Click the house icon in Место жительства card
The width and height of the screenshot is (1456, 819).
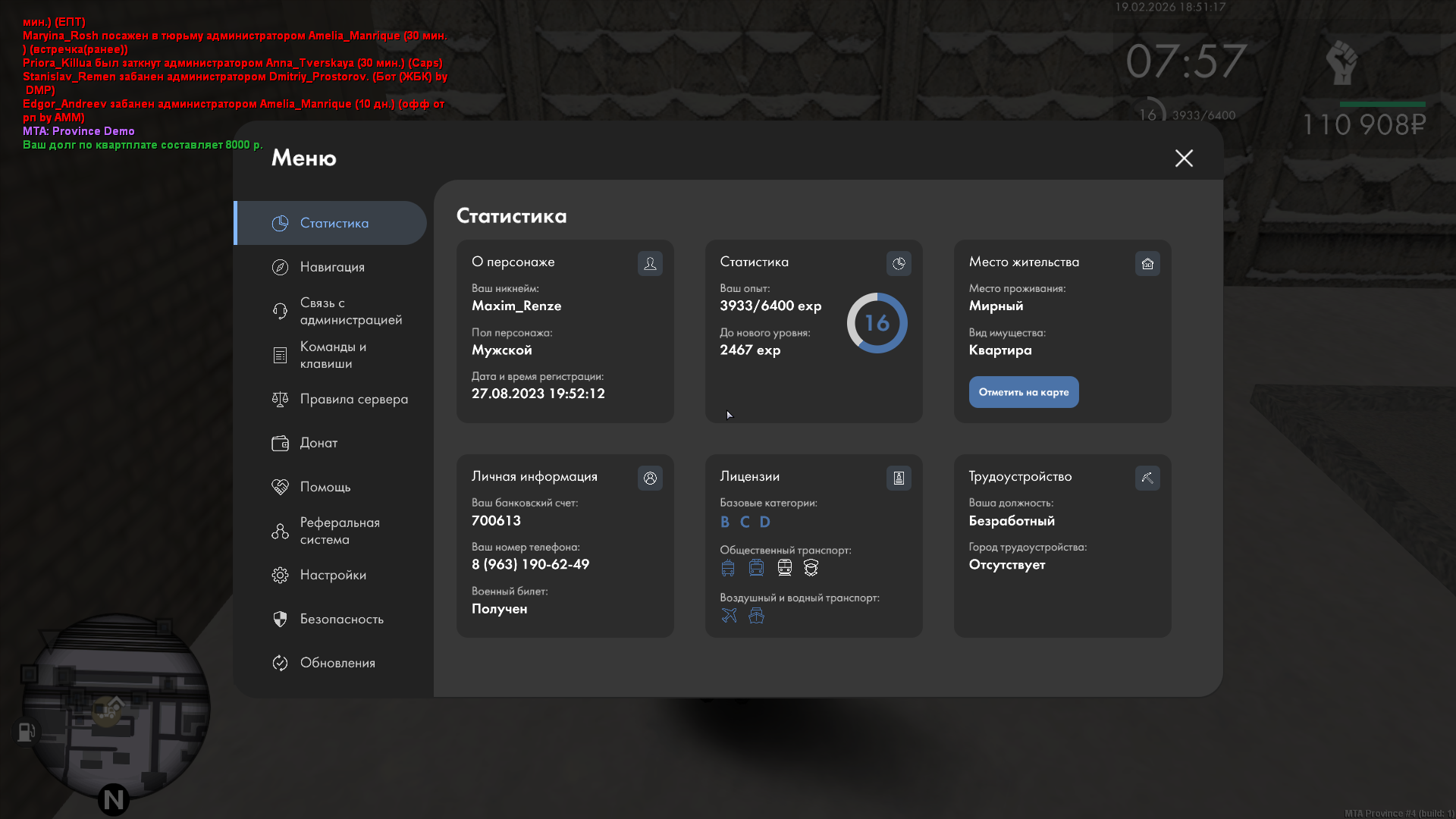tap(1147, 263)
